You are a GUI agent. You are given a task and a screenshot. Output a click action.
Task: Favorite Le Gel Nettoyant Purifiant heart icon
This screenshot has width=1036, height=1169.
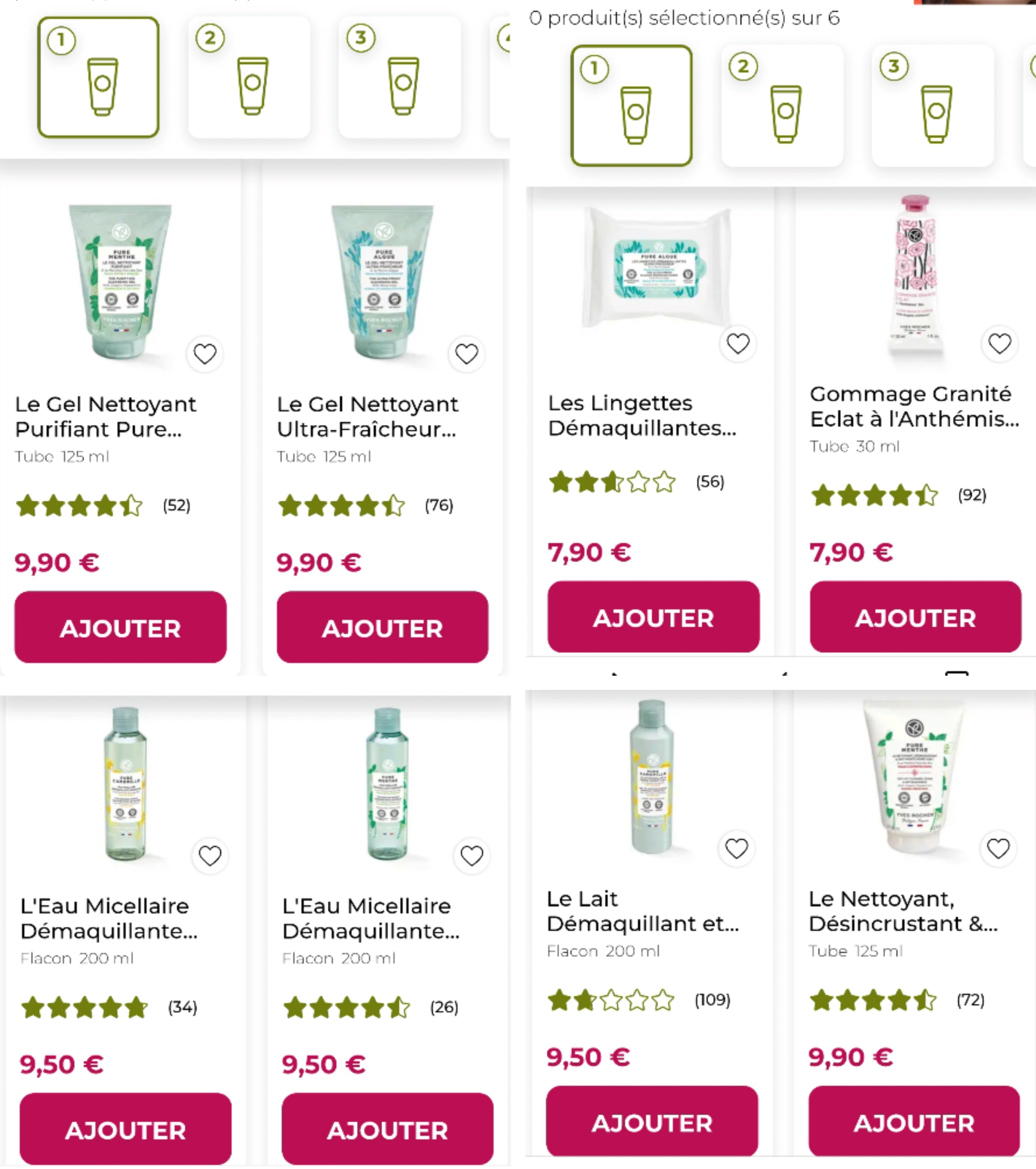(205, 354)
